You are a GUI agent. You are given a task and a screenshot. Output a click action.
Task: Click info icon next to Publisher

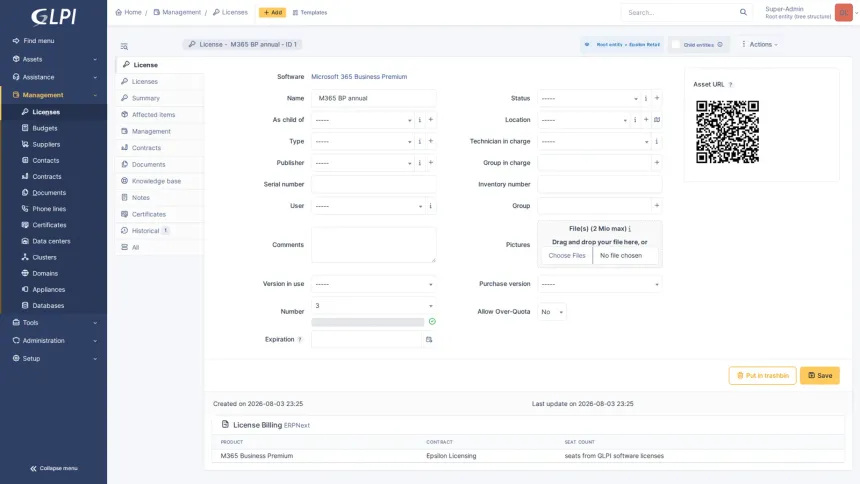pyautogui.click(x=420, y=162)
